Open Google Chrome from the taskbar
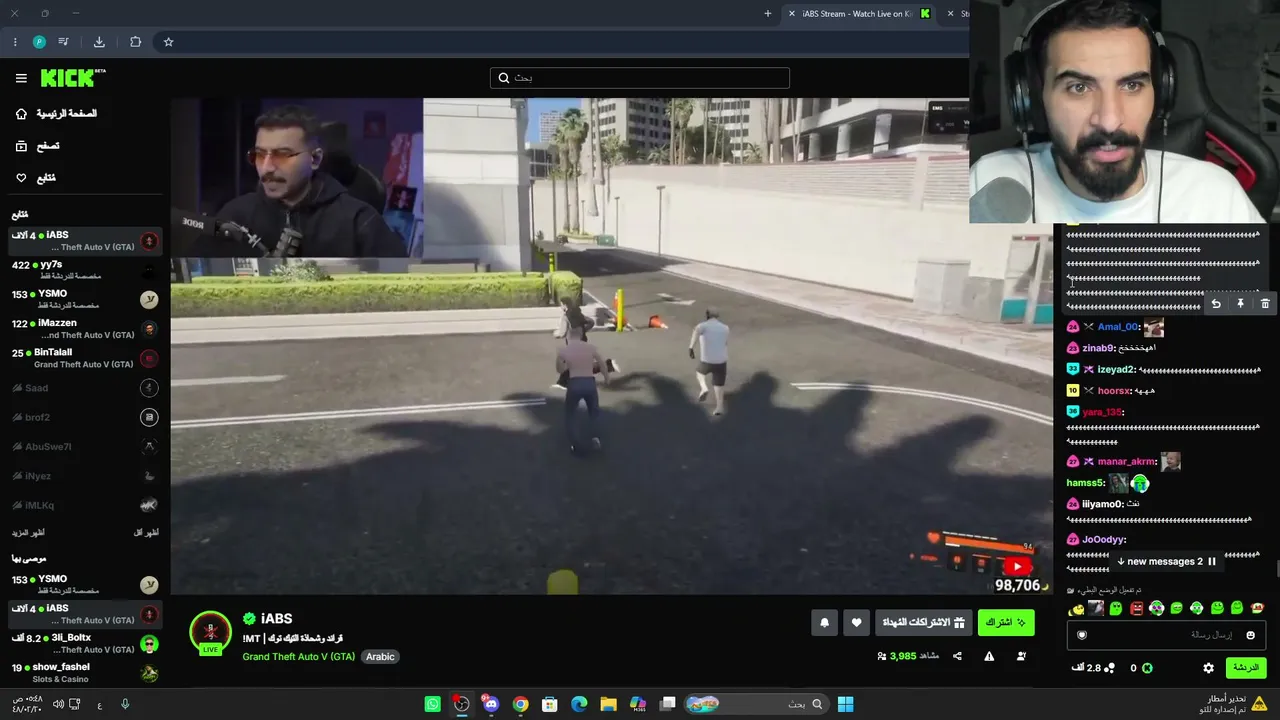1280x720 pixels. (520, 704)
